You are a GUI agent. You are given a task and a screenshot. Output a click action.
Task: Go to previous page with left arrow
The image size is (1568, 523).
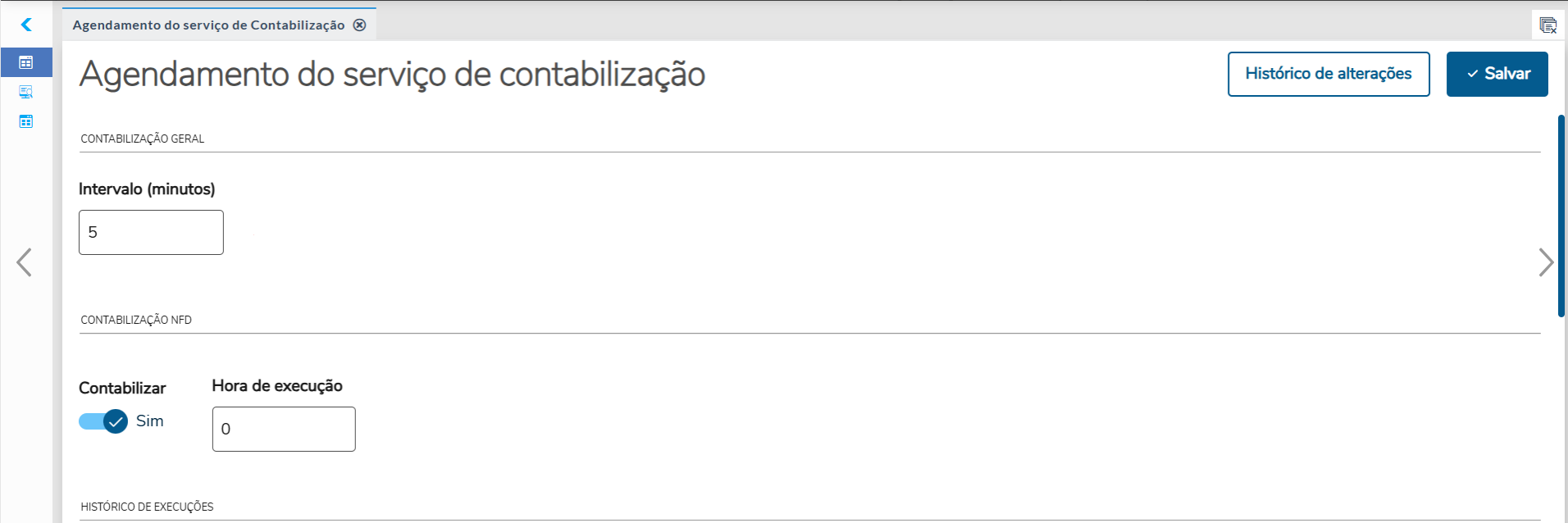[25, 262]
